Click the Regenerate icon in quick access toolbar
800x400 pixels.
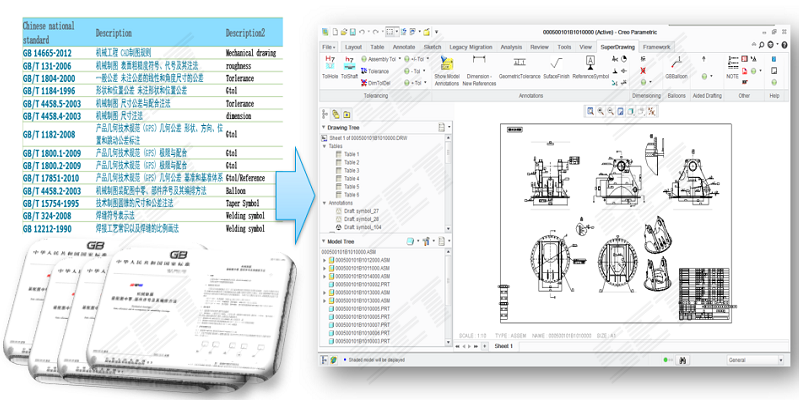point(403,32)
